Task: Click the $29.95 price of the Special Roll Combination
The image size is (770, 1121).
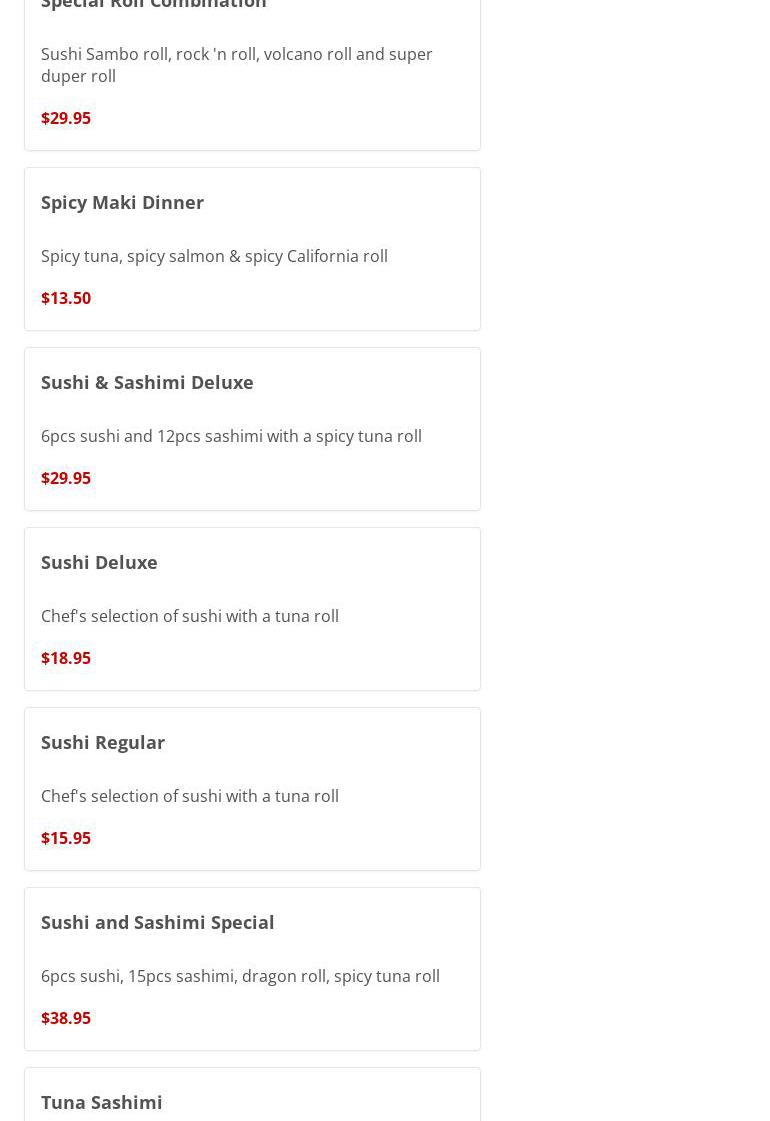Action: point(66,118)
